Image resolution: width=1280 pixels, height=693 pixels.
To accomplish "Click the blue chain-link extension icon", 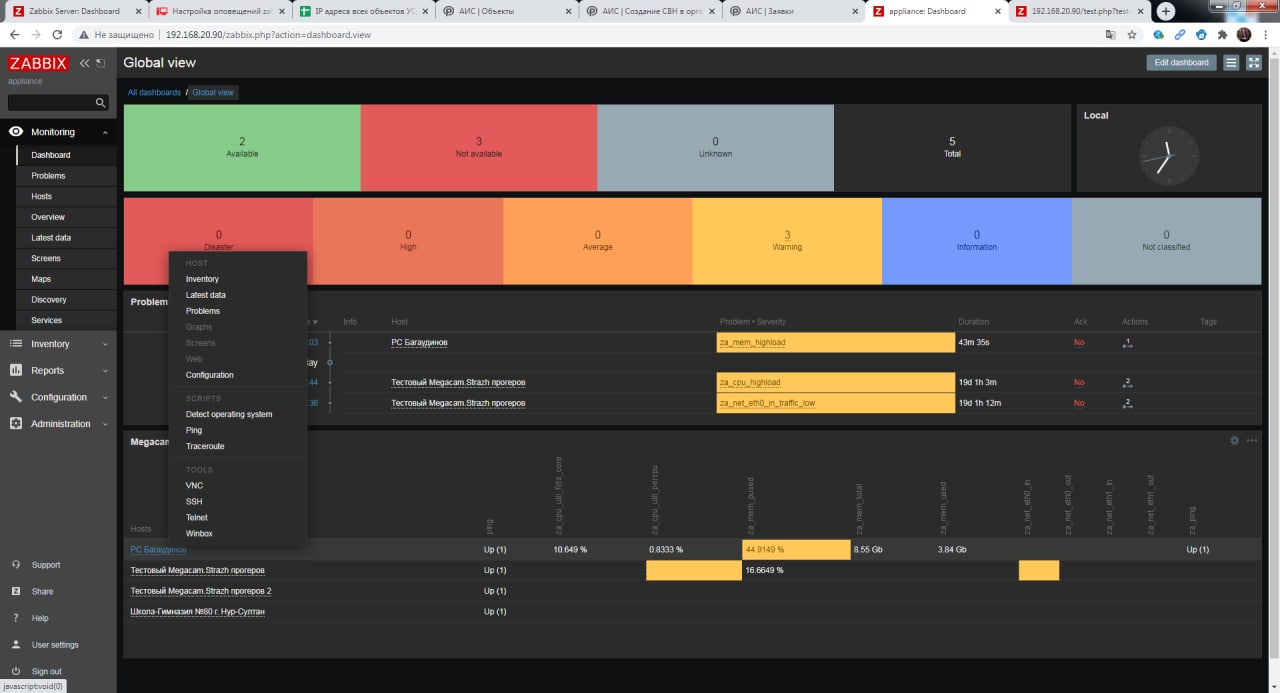I will (1180, 34).
